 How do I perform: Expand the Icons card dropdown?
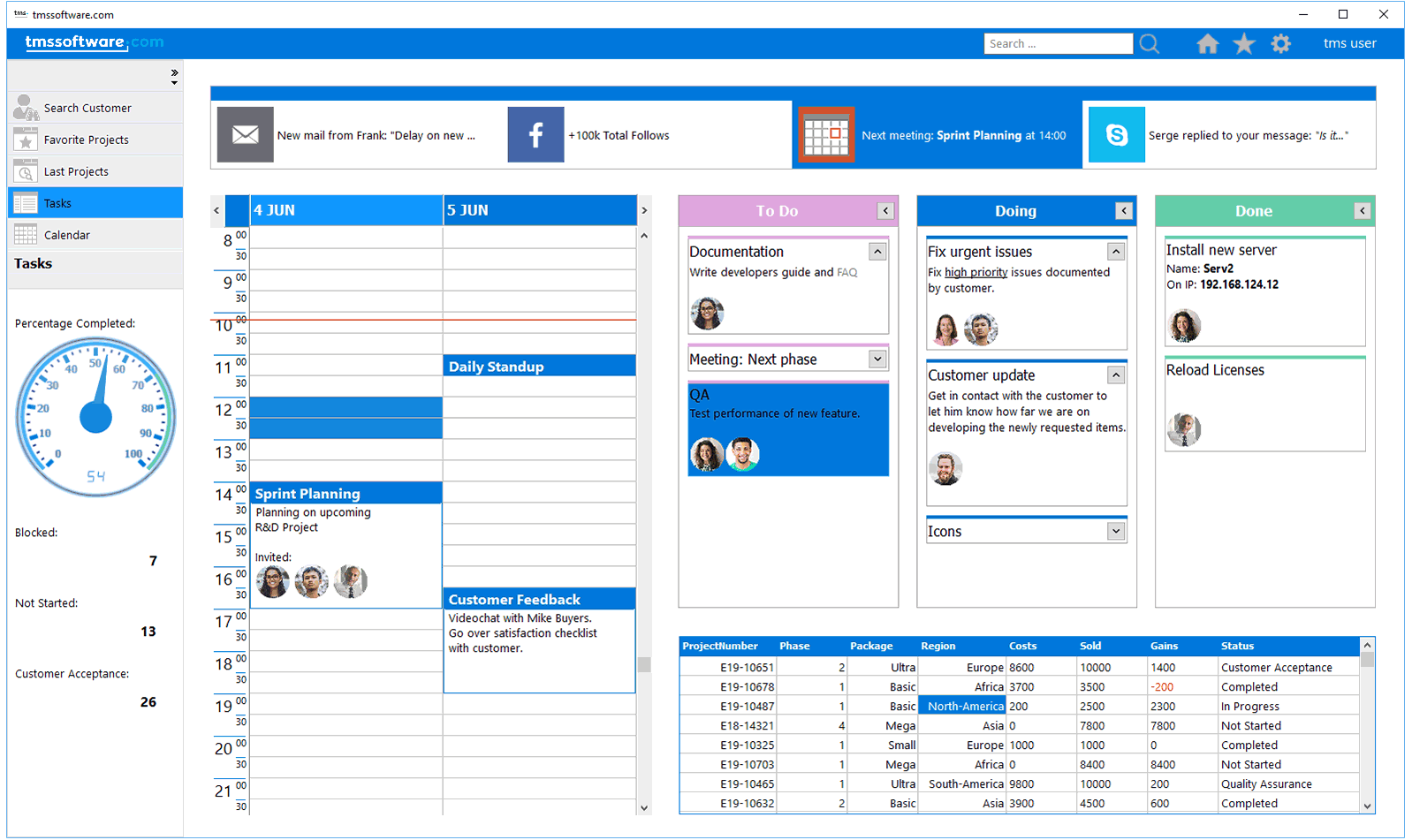[1116, 531]
